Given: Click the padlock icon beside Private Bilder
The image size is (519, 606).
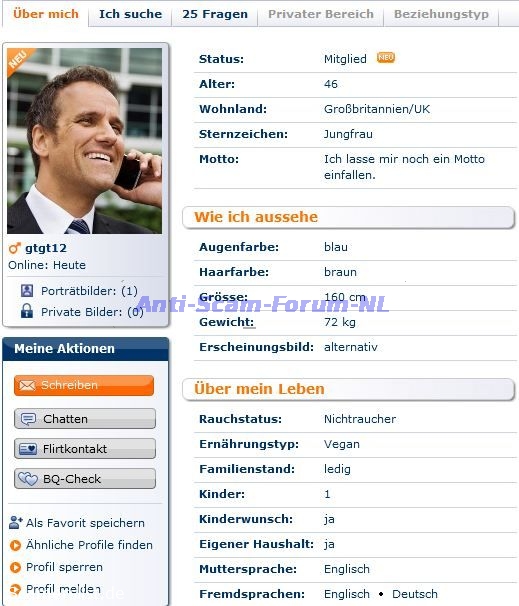Looking at the screenshot, I should (27, 311).
